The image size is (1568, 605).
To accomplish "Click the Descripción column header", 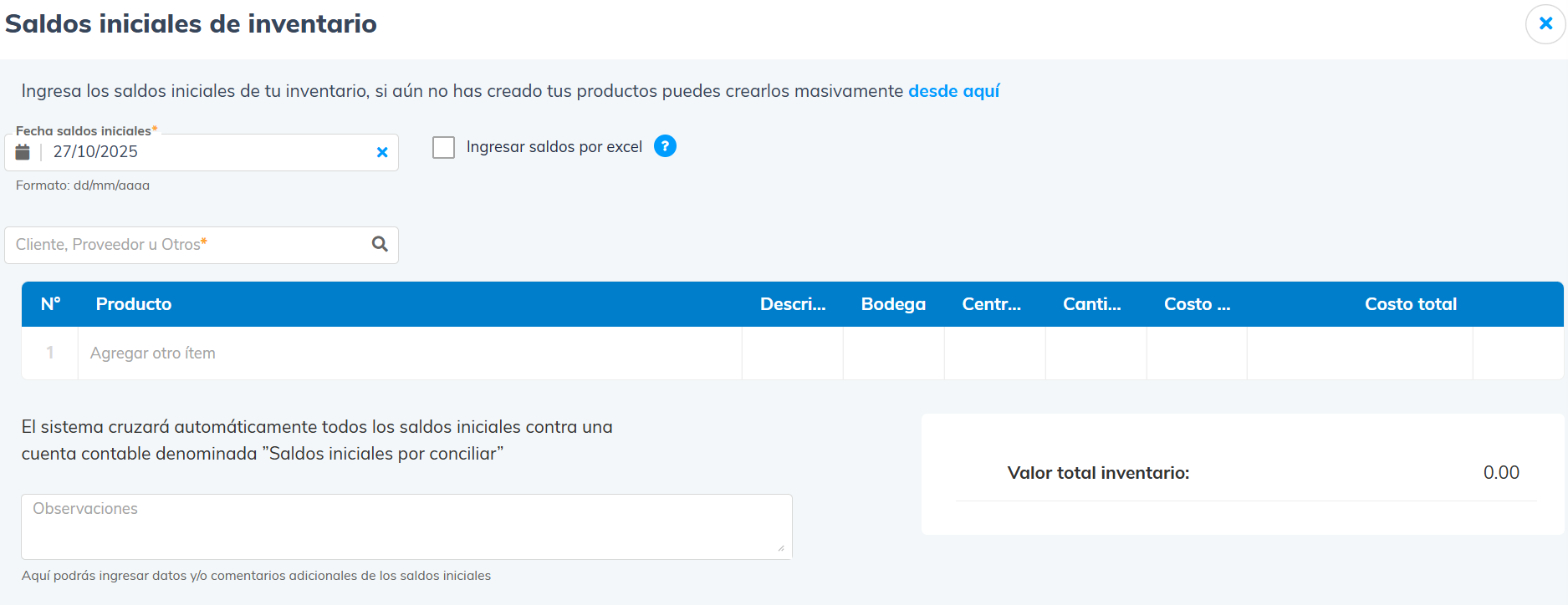I will pyautogui.click(x=792, y=304).
